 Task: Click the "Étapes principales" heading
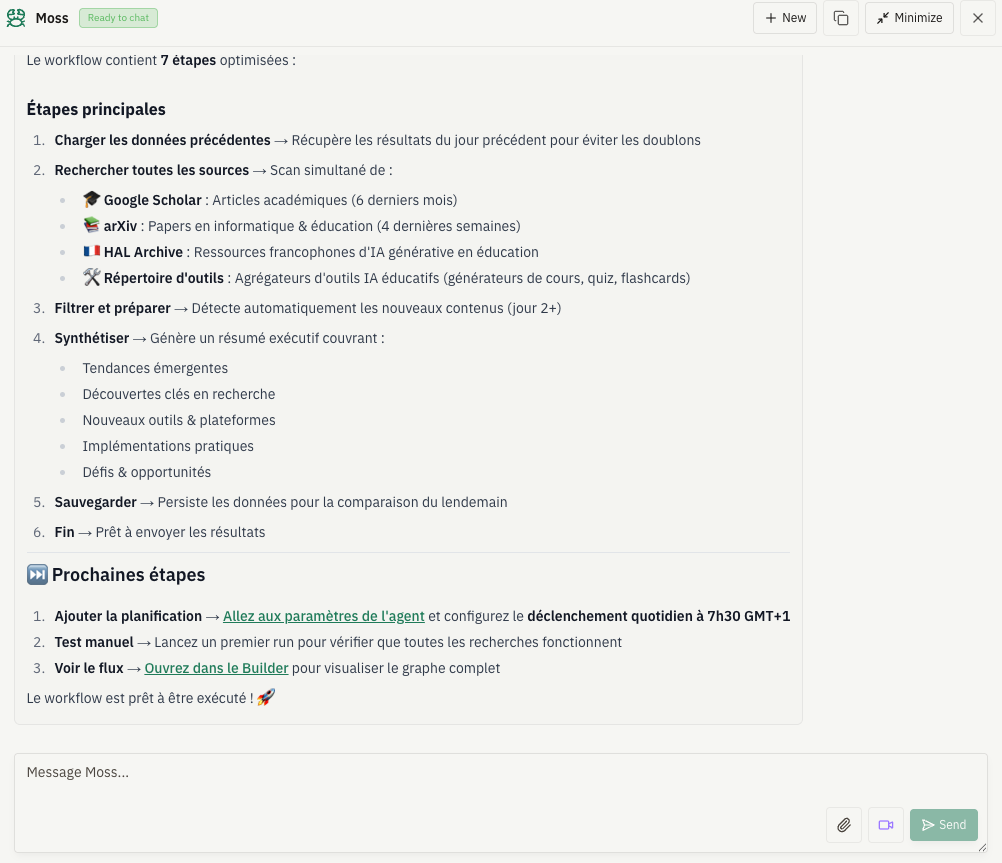96,109
